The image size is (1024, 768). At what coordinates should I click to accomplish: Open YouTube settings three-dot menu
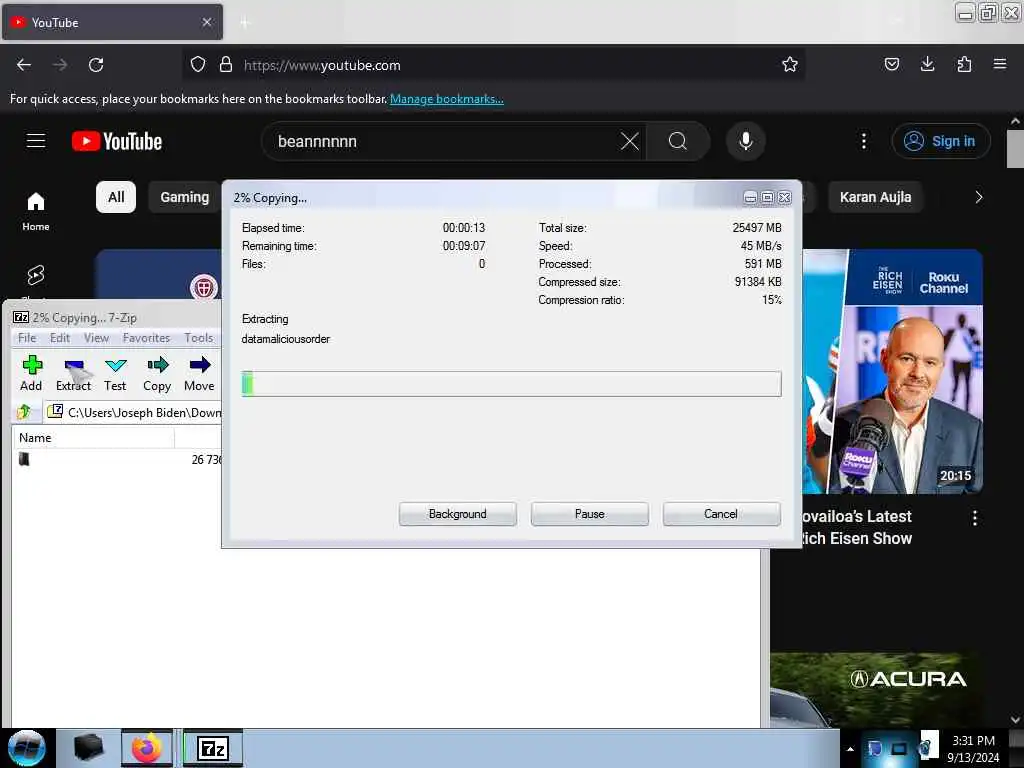863,141
